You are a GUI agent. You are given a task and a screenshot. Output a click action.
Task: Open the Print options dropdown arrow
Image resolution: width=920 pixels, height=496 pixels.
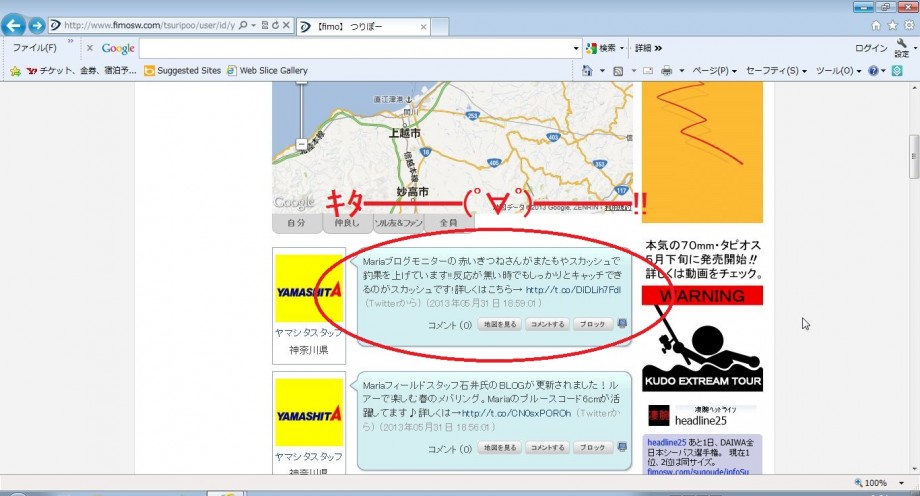pos(681,71)
